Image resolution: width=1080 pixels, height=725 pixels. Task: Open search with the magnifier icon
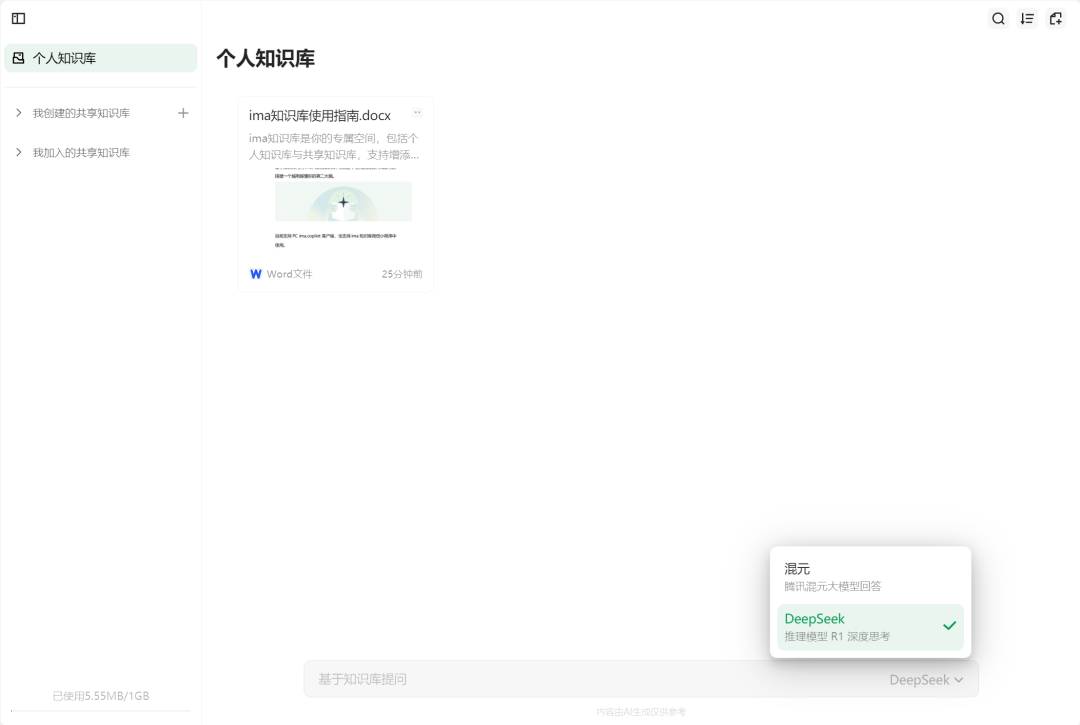click(x=998, y=19)
